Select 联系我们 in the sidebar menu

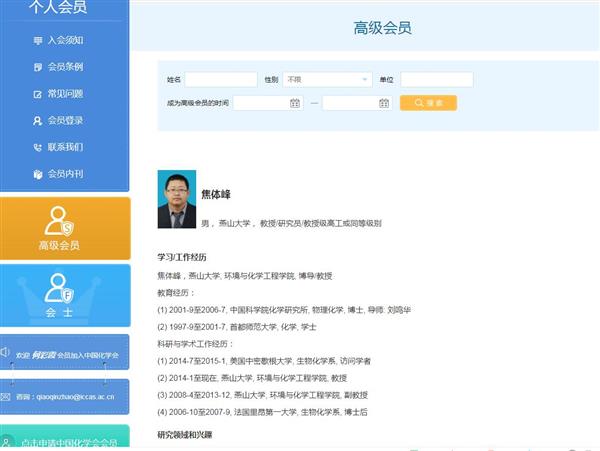(x=65, y=148)
